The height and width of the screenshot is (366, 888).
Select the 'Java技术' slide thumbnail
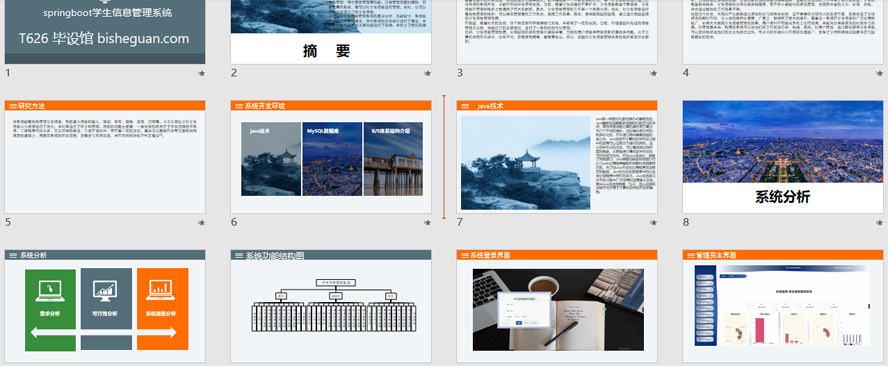pyautogui.click(x=557, y=157)
